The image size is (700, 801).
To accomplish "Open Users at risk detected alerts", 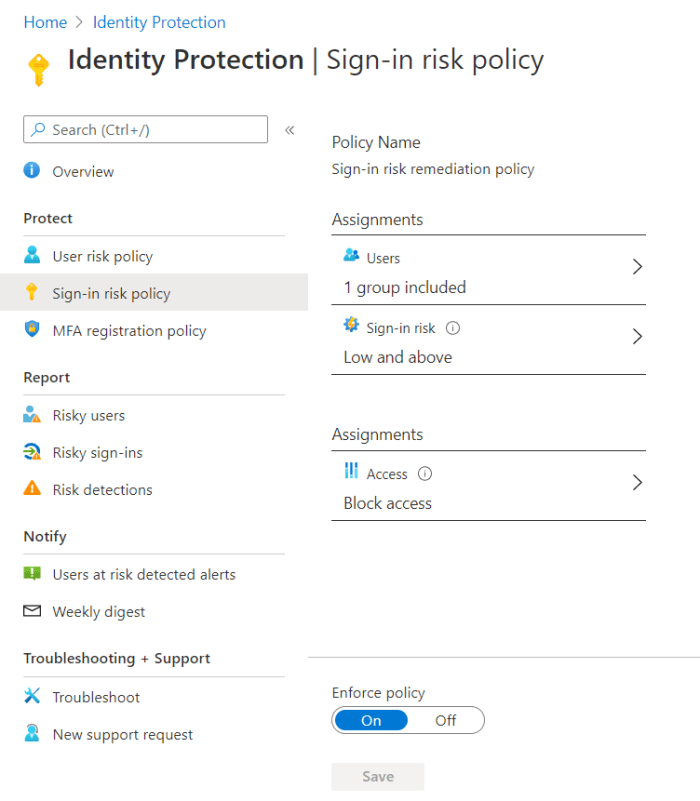I will tap(144, 574).
